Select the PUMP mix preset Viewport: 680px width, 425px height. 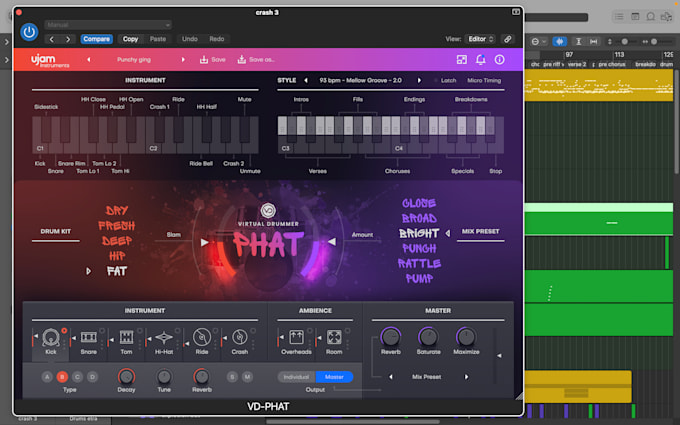pos(419,278)
